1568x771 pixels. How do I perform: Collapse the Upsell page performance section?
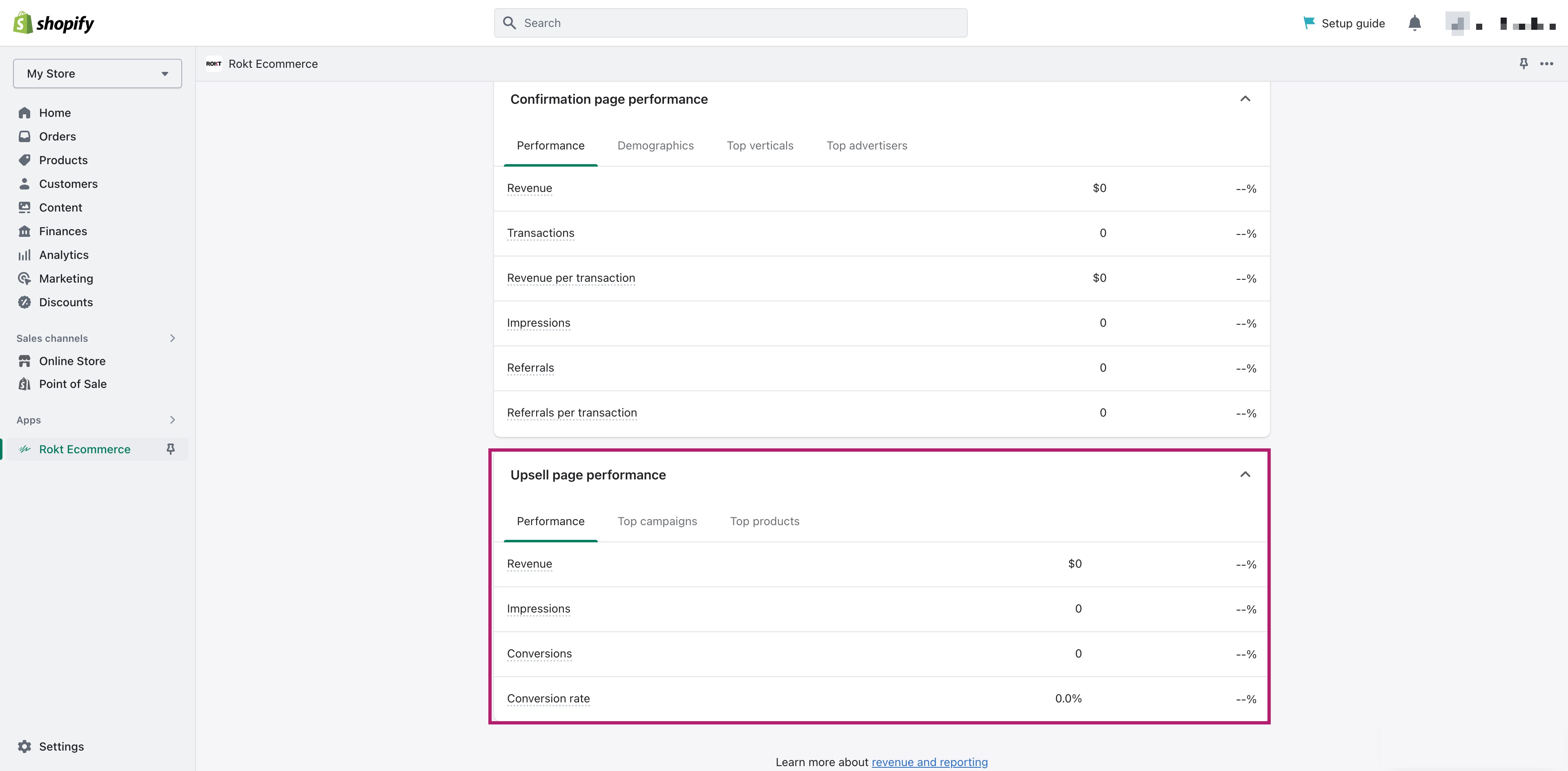coord(1245,474)
